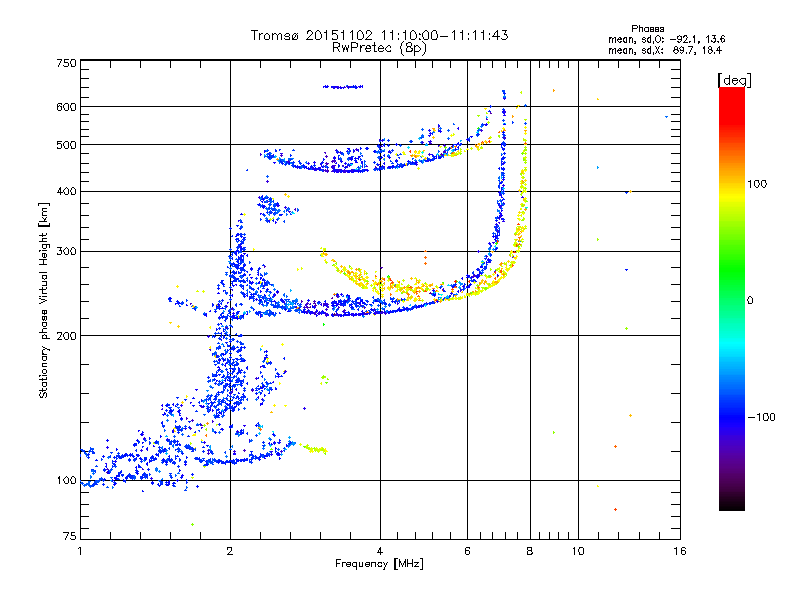
Task: Click the y-axis tick label "75"
Action: pos(70,536)
